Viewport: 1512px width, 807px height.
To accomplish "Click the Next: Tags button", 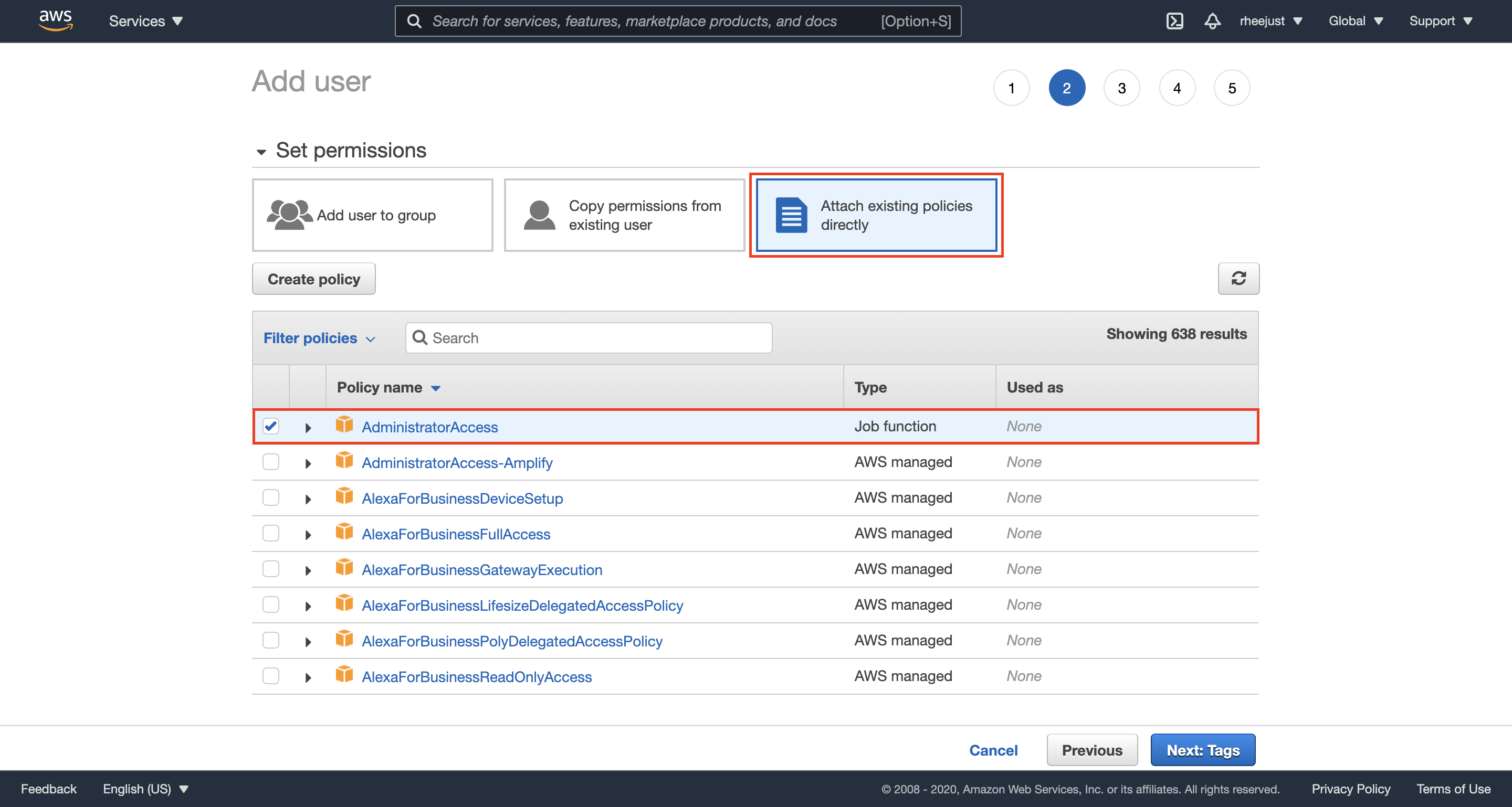I will 1202,749.
